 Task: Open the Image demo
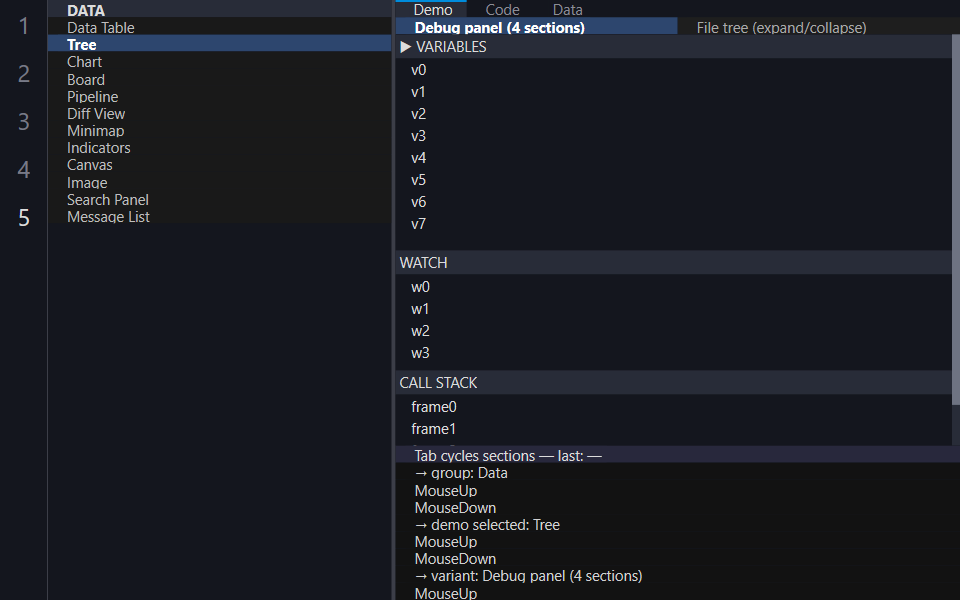219,182
